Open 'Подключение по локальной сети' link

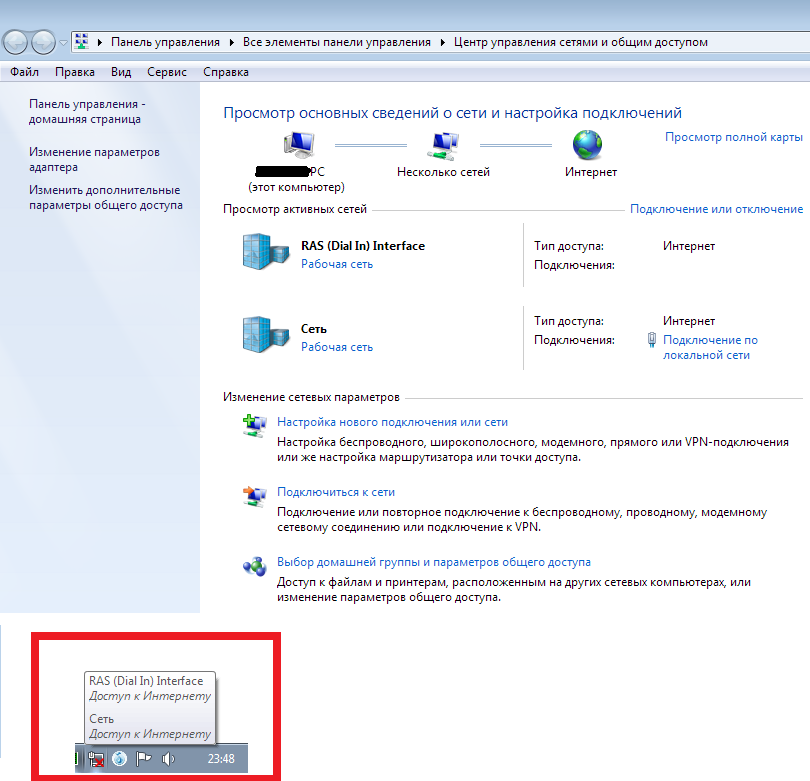point(710,347)
